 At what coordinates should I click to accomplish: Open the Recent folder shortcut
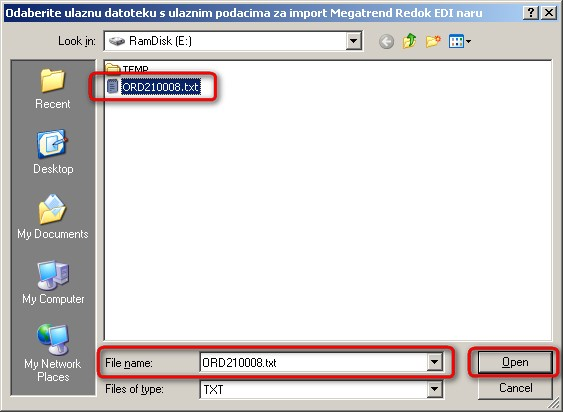tap(53, 89)
